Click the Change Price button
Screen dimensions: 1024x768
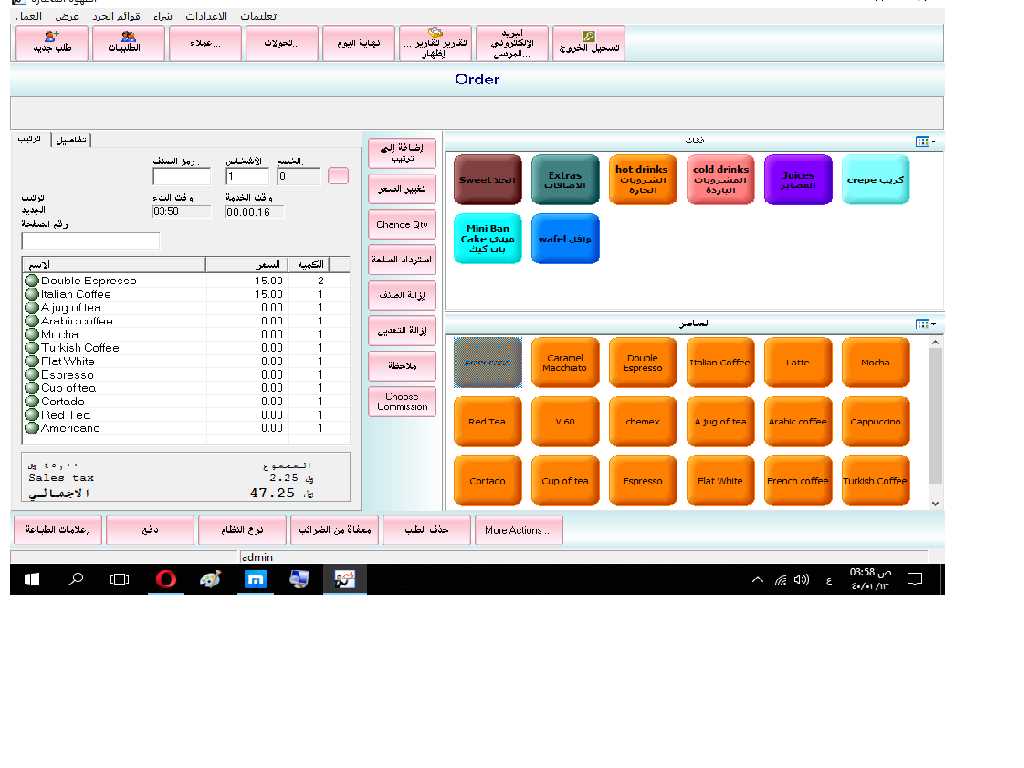point(402,189)
